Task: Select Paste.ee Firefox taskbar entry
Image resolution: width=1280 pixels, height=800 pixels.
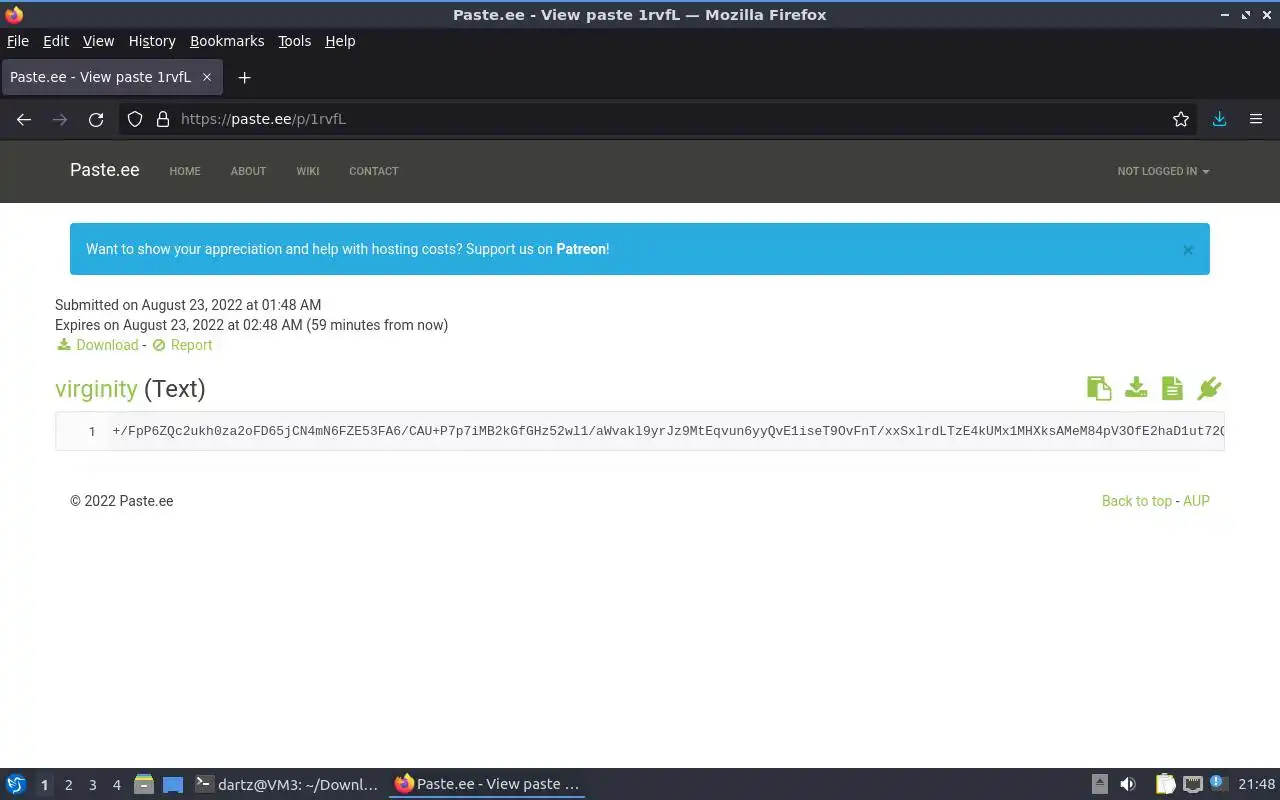Action: 487,785
